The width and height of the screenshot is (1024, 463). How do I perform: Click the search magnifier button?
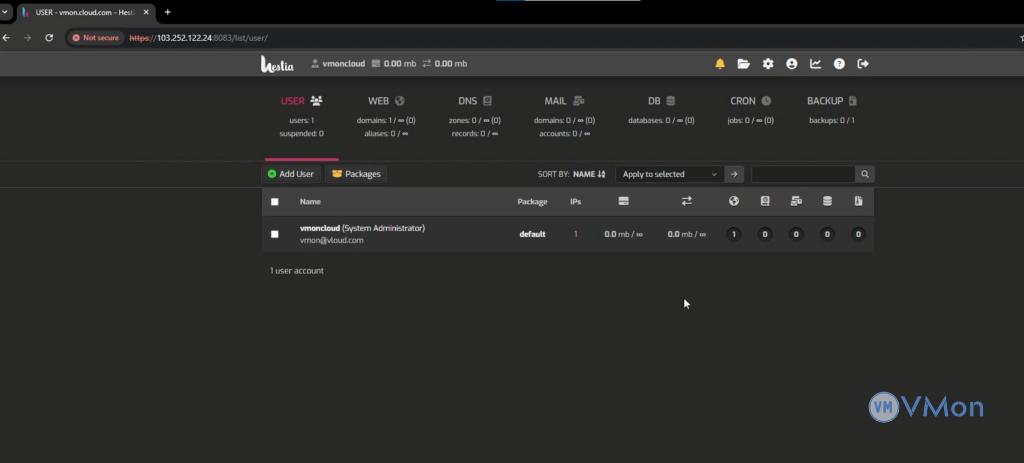pyautogui.click(x=865, y=174)
